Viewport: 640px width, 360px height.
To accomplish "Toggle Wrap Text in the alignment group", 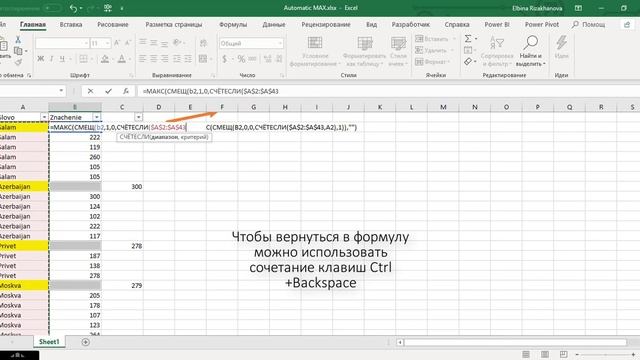I will click(x=203, y=43).
